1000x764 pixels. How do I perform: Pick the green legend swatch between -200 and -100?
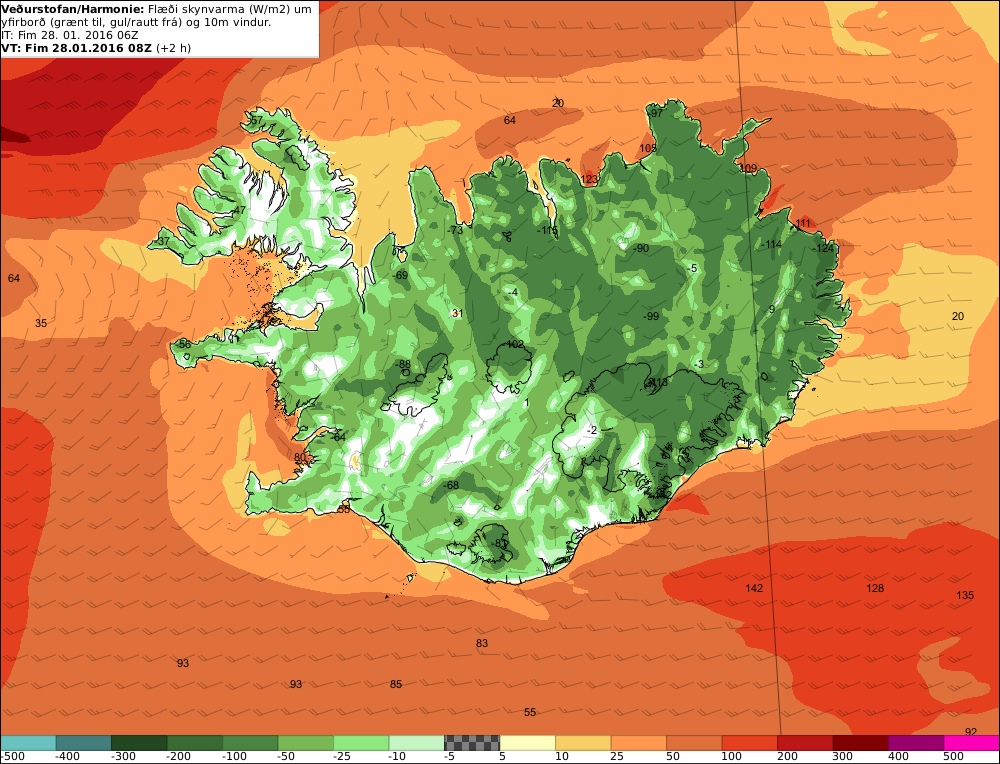pyautogui.click(x=195, y=743)
